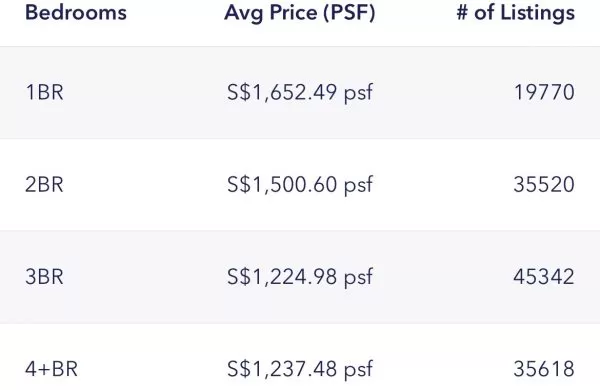This screenshot has width=600, height=390.
Task: Click the S$1,500.60 psf price cell
Action: (x=300, y=185)
